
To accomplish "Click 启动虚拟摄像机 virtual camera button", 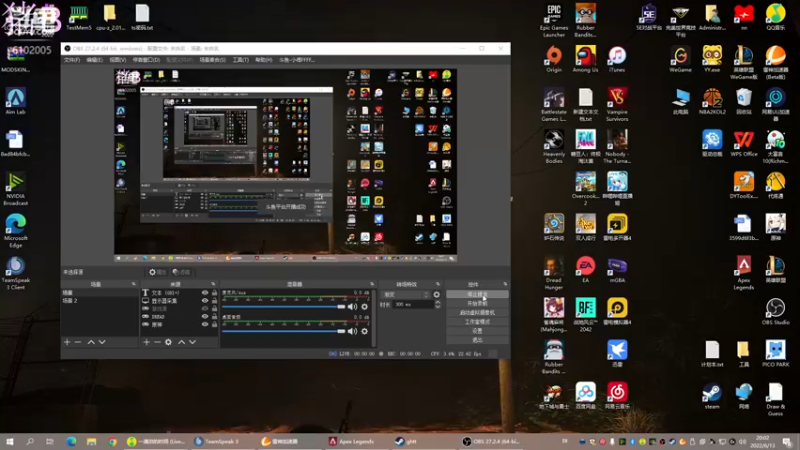I will [x=477, y=313].
